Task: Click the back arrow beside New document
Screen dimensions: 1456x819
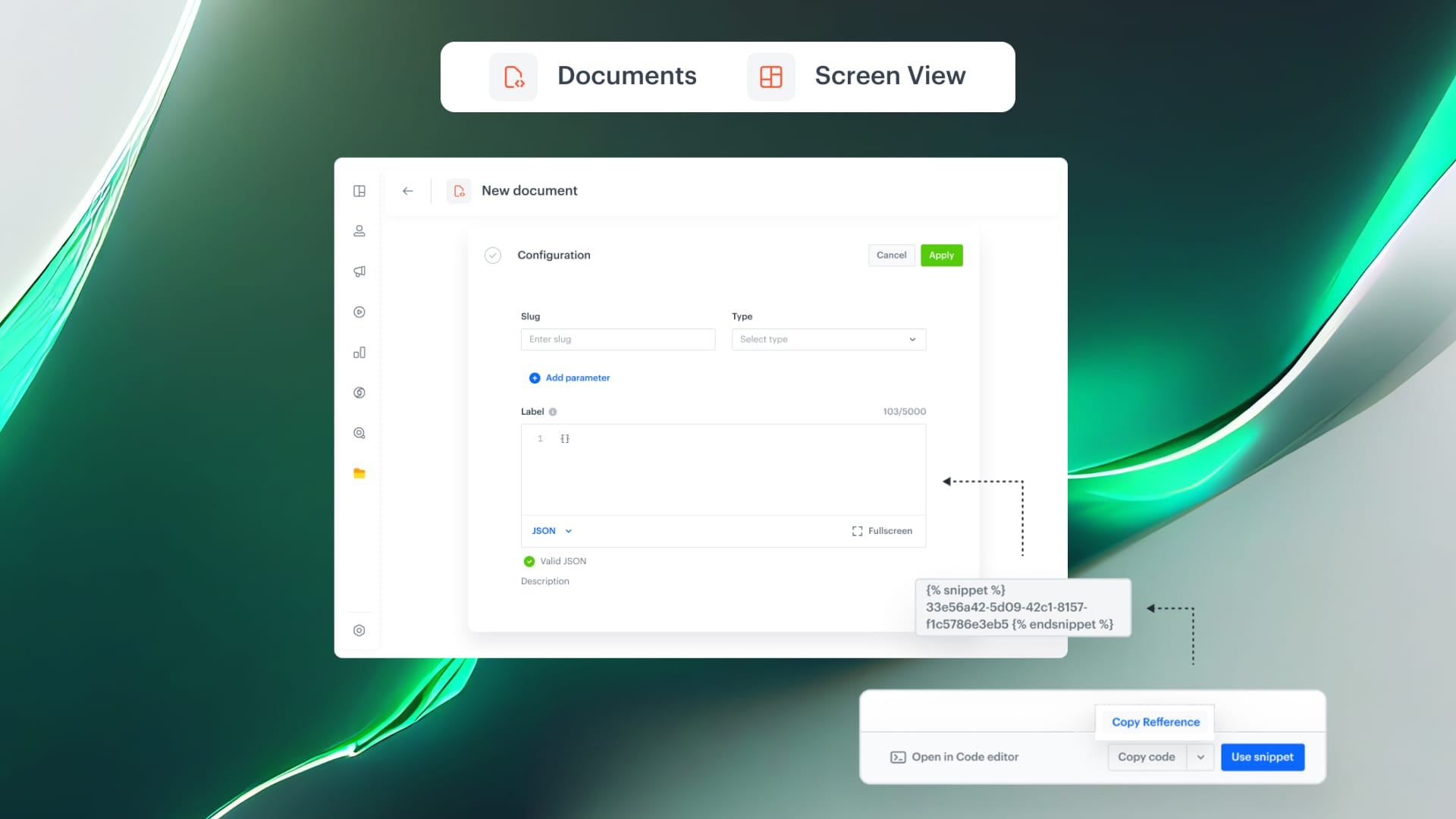Action: click(407, 191)
